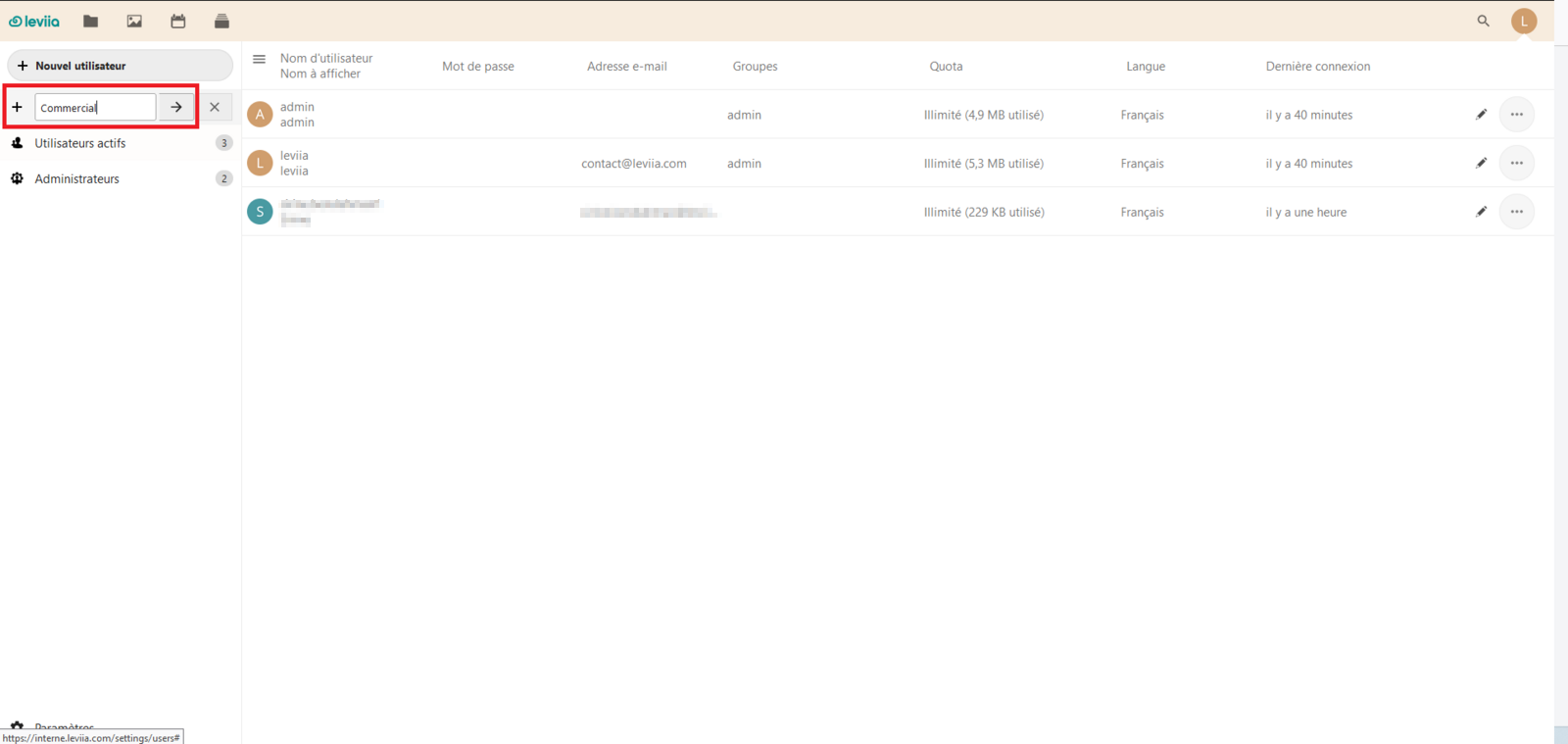Image resolution: width=1568 pixels, height=744 pixels.
Task: Open the three-dot menu for admin user
Action: click(x=1516, y=115)
